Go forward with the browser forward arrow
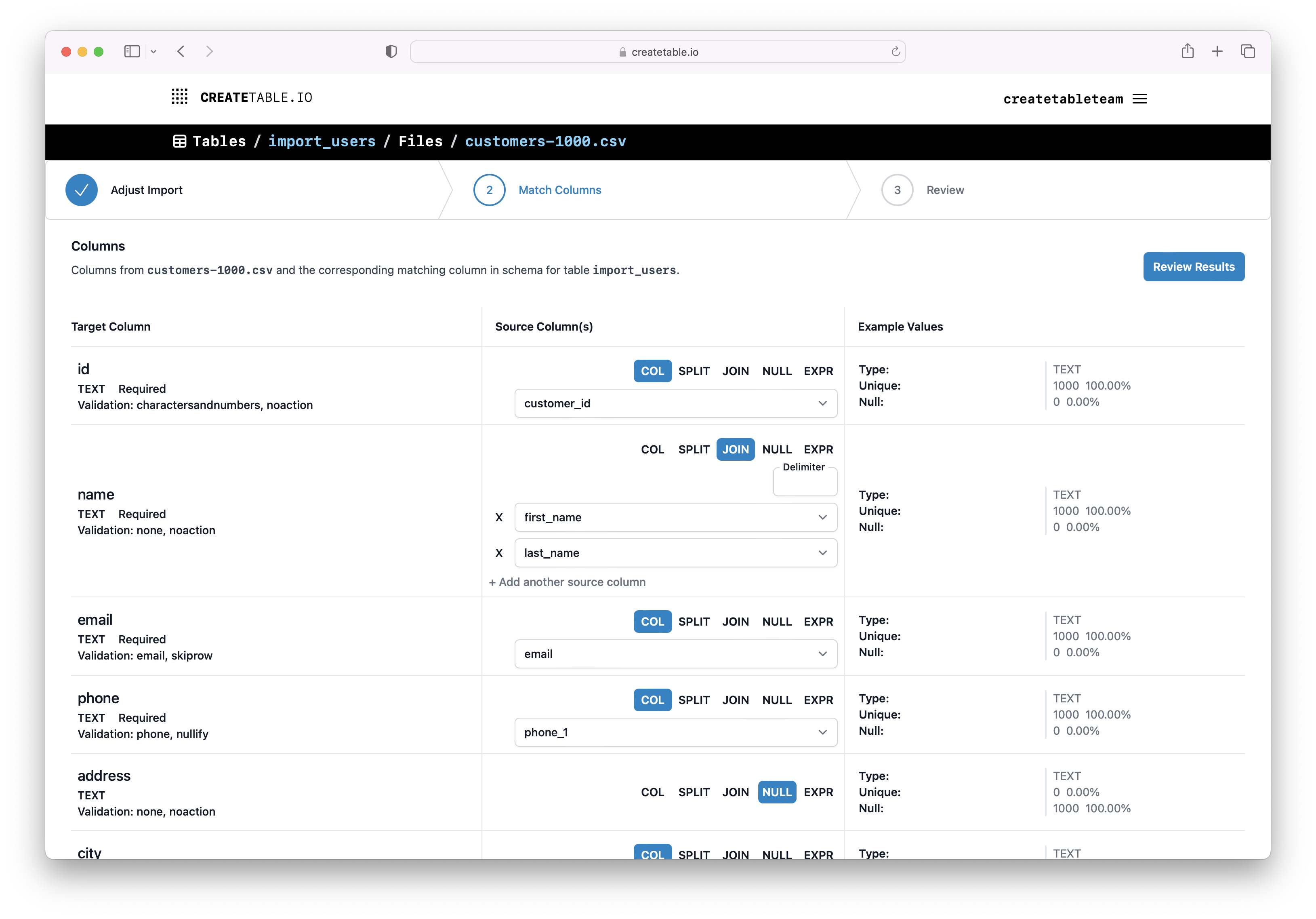Screen dimensions: 1316x919 (x=209, y=52)
